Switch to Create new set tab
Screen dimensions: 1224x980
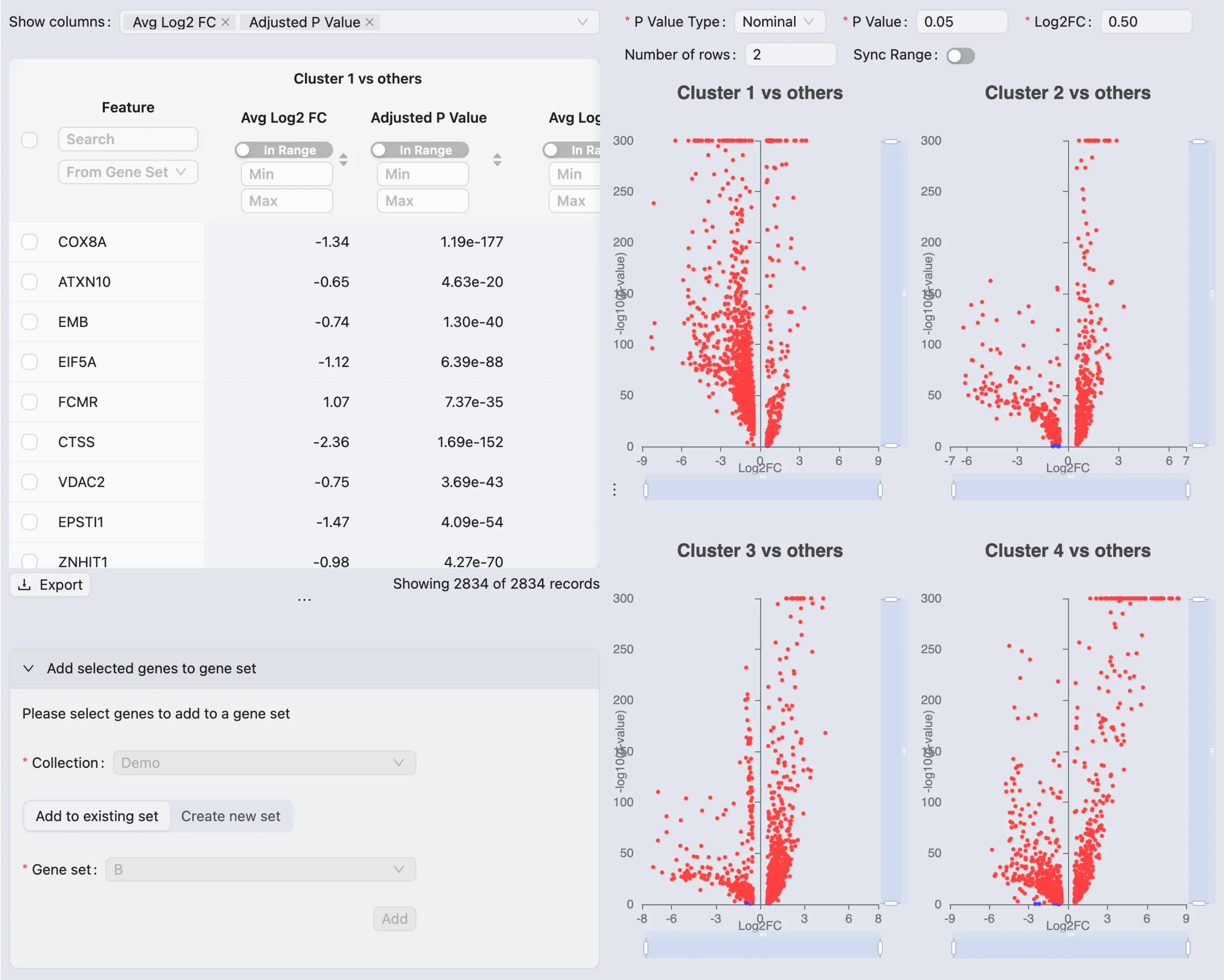point(231,816)
